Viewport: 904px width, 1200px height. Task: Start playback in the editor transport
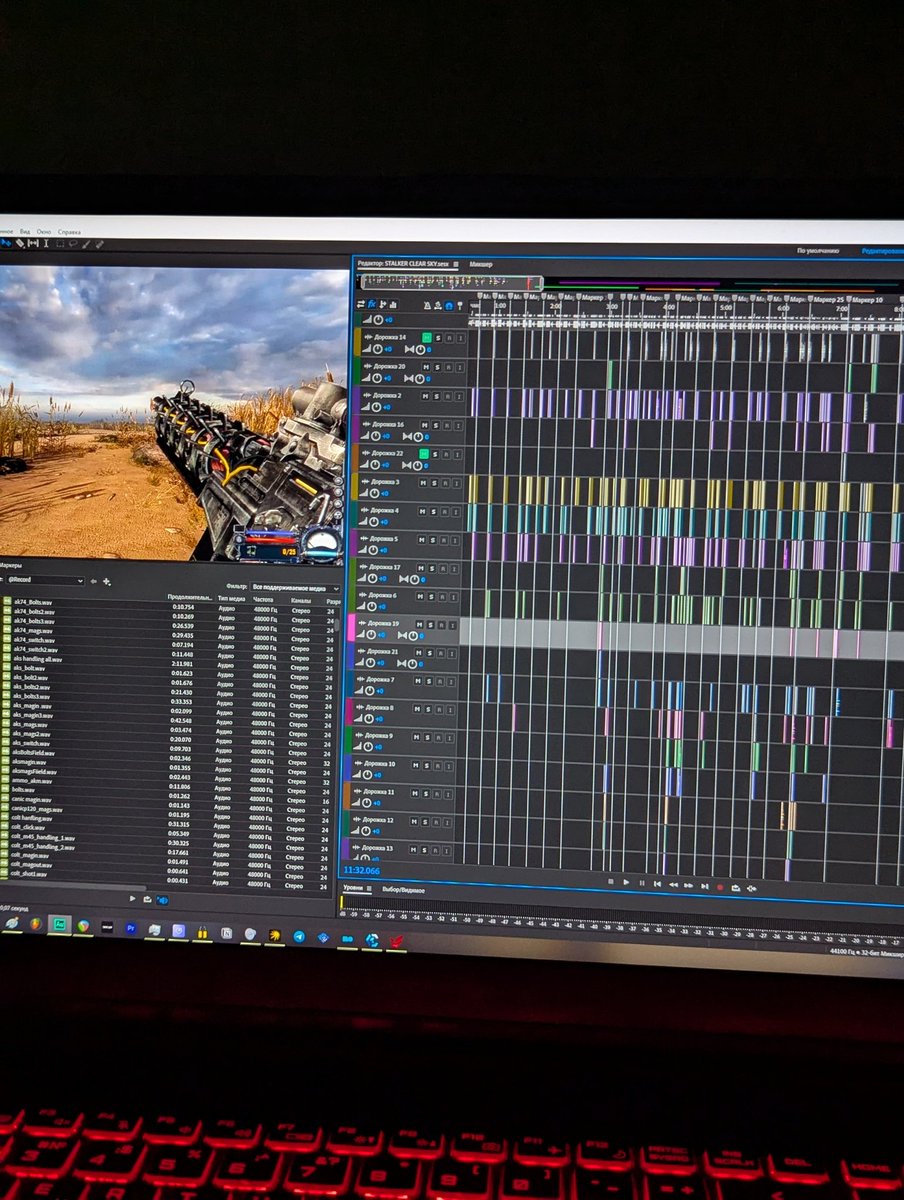pos(626,882)
